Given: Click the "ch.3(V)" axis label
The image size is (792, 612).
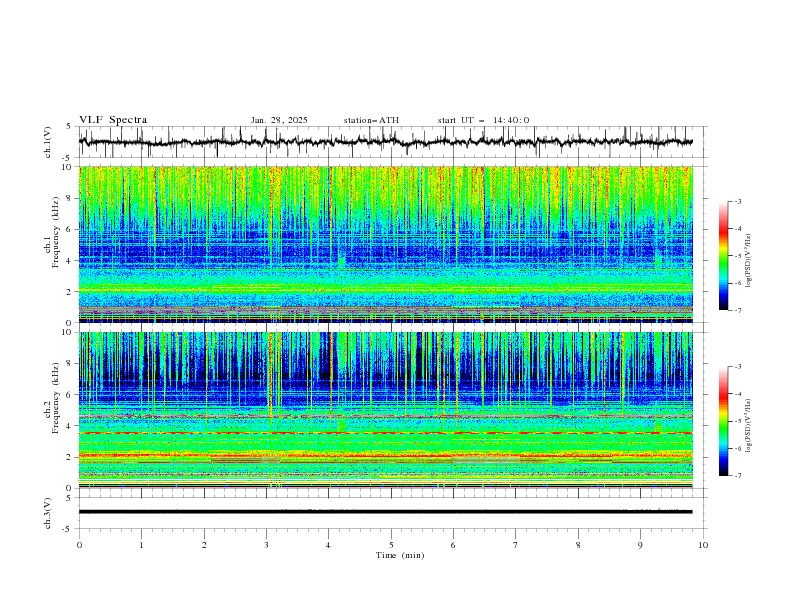Looking at the screenshot, I should 48,513.
